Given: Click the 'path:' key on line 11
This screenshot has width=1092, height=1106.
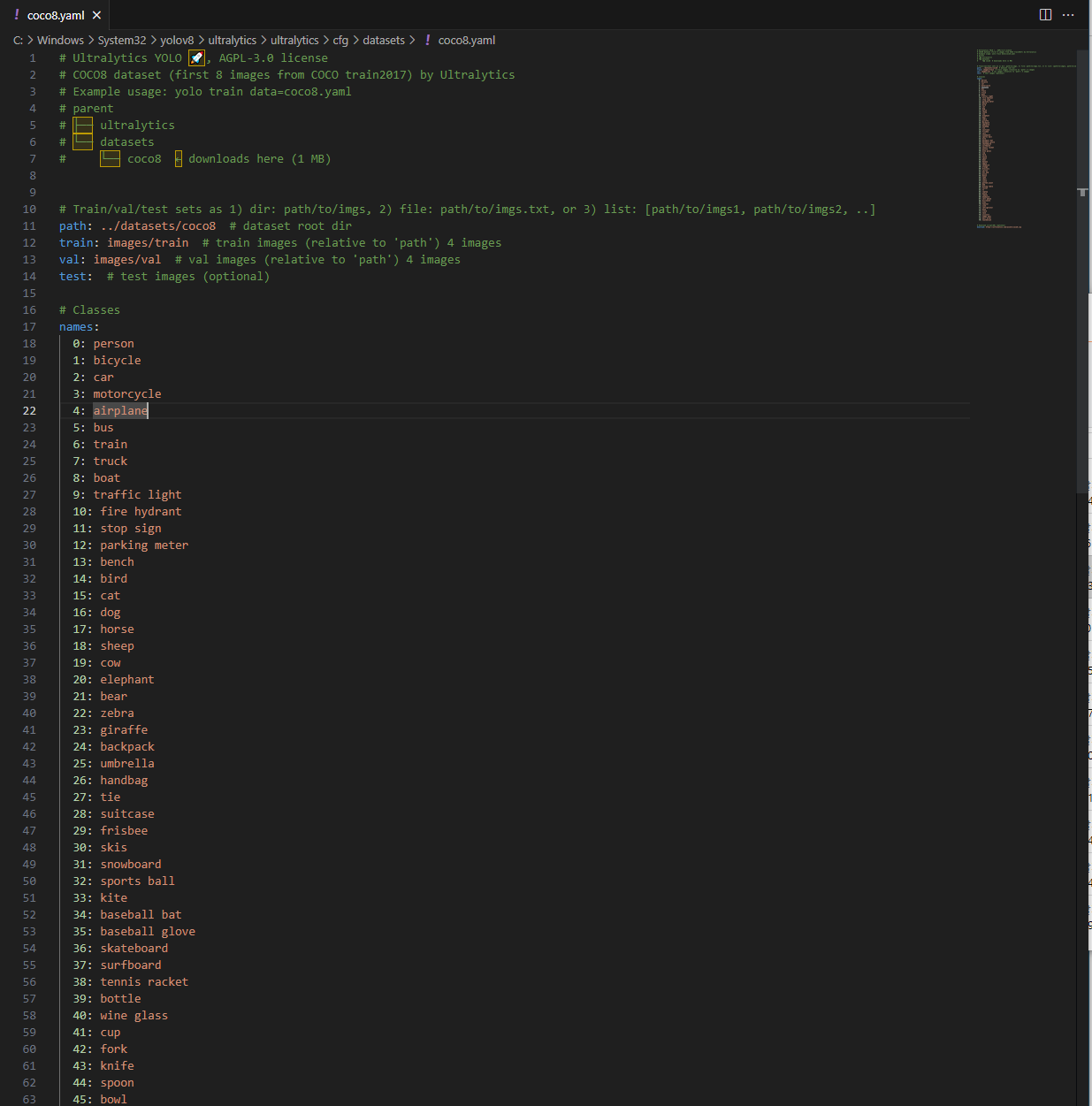Looking at the screenshot, I should click(x=75, y=226).
